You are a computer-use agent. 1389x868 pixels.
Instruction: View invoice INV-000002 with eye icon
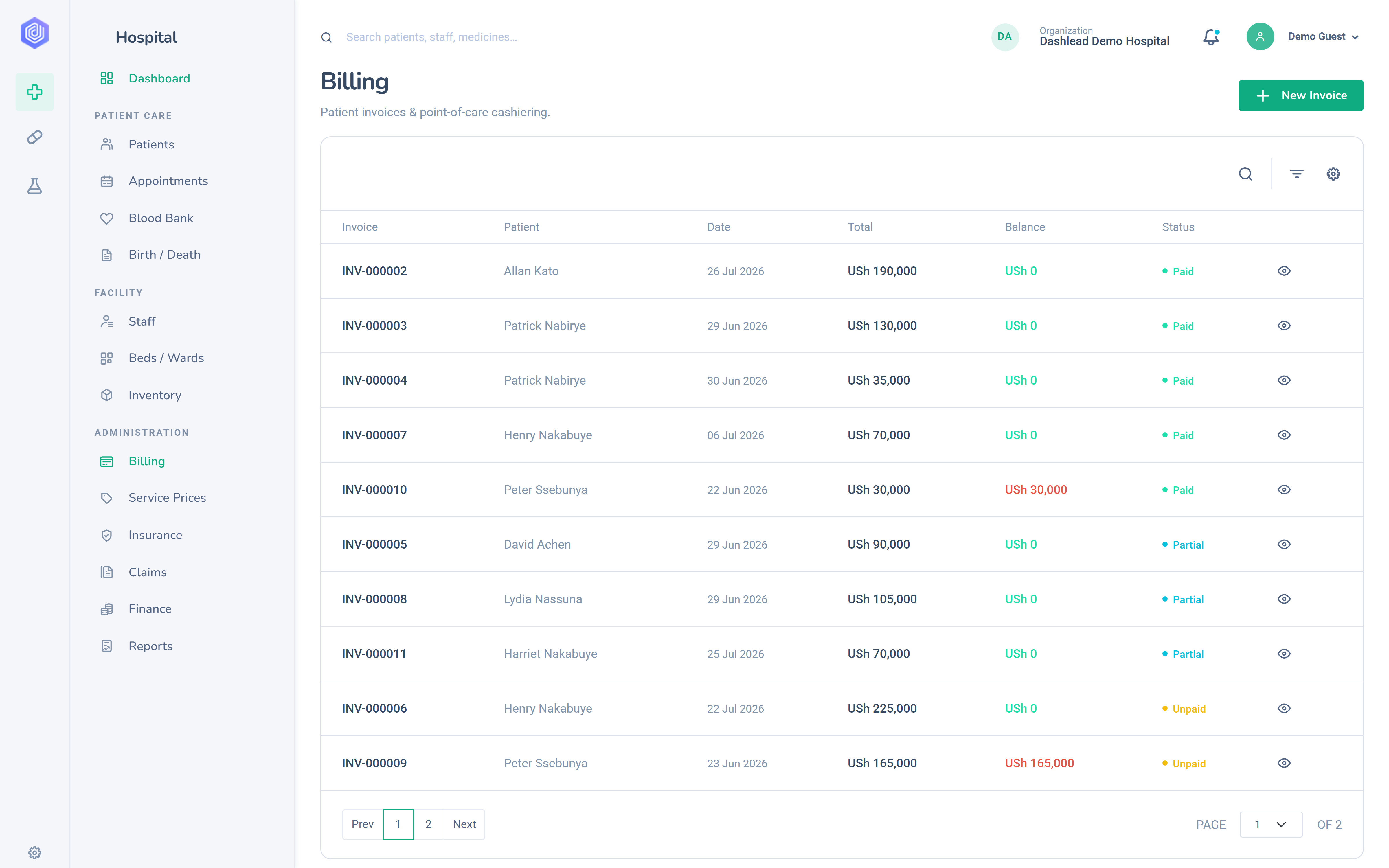click(1284, 271)
